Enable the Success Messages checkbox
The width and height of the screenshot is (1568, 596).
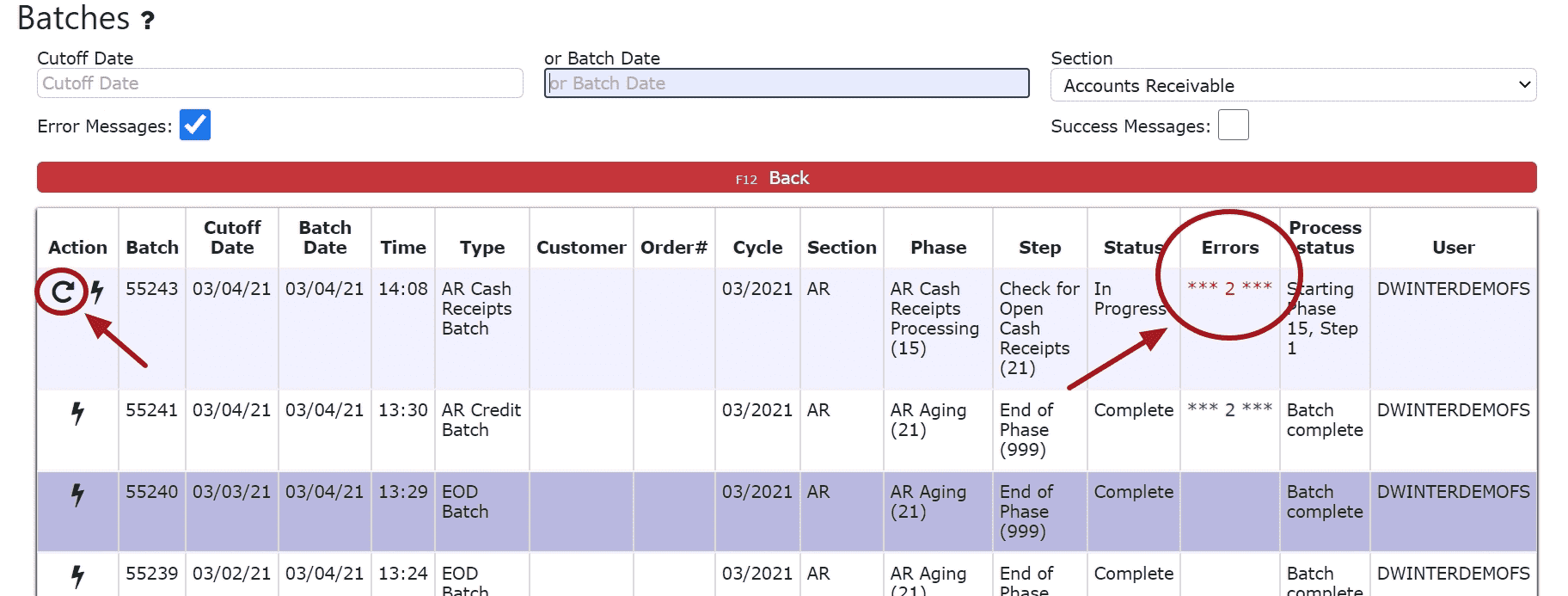click(1234, 125)
